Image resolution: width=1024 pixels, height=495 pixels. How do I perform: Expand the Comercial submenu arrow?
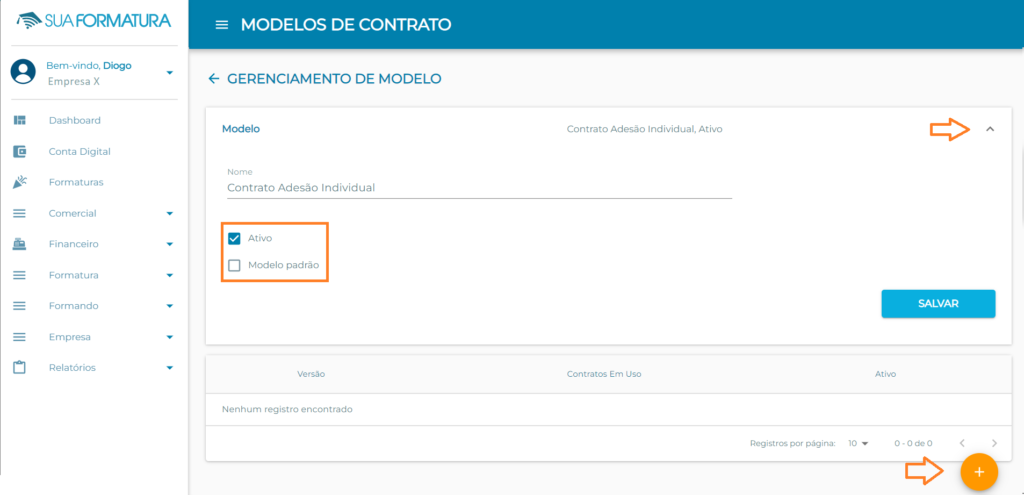(x=170, y=214)
